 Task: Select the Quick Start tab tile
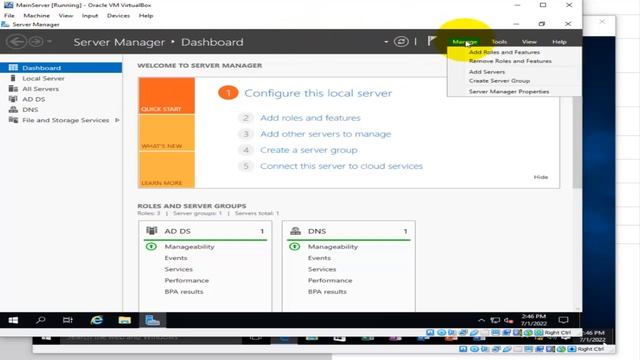click(x=167, y=96)
